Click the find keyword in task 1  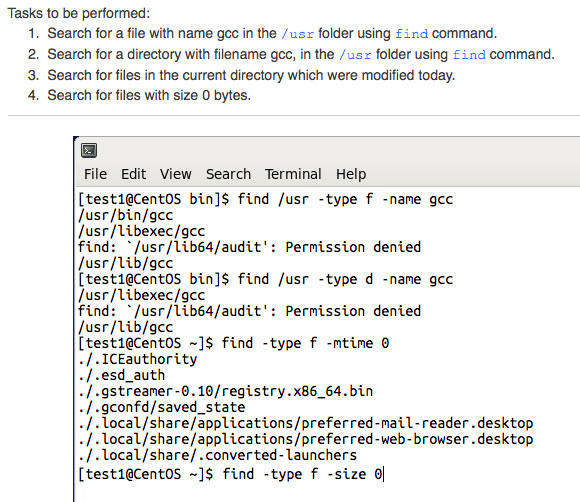pyautogui.click(x=412, y=34)
